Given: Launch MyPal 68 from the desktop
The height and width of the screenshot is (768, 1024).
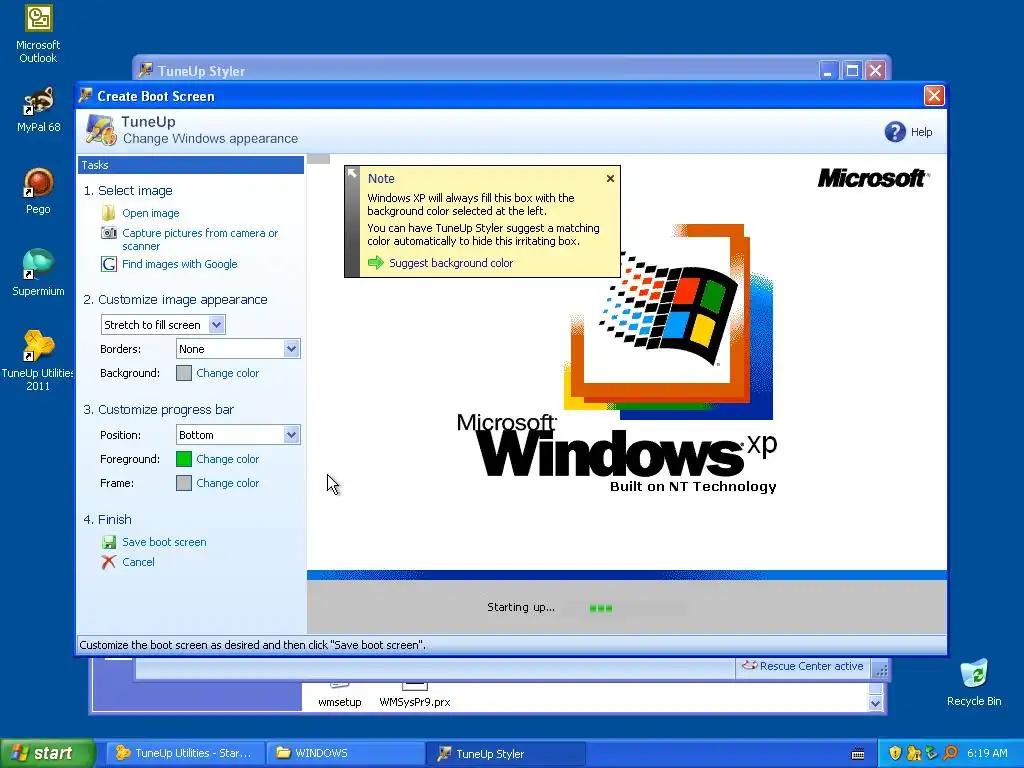Looking at the screenshot, I should point(38,109).
